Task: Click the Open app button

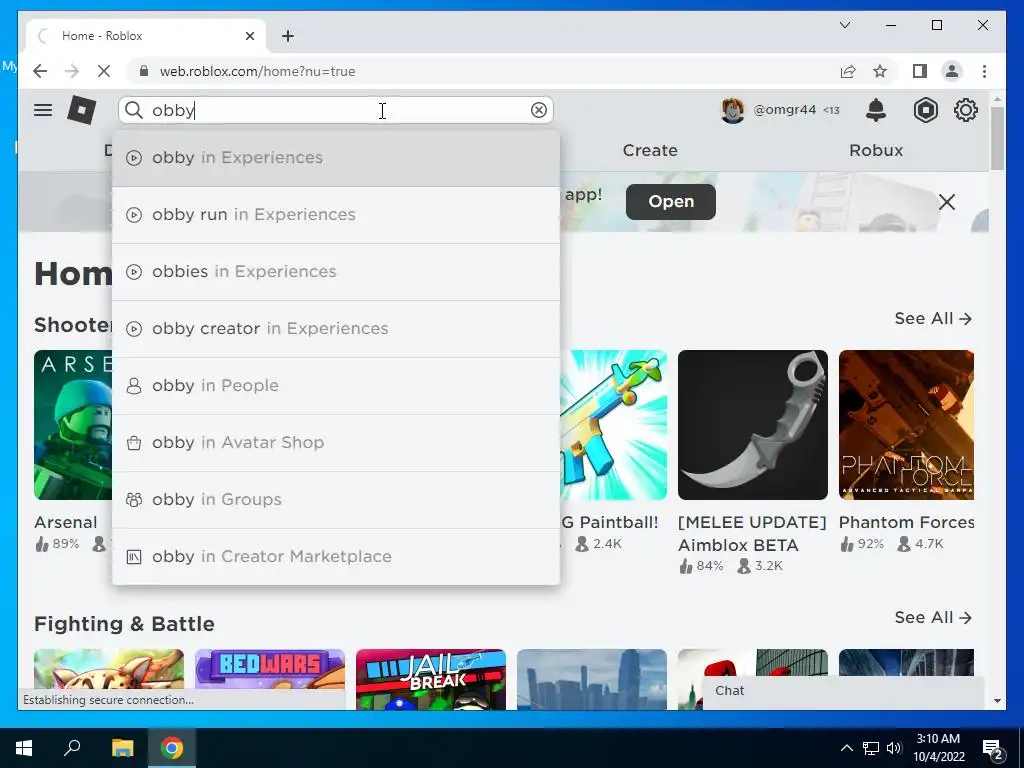Action: (671, 202)
